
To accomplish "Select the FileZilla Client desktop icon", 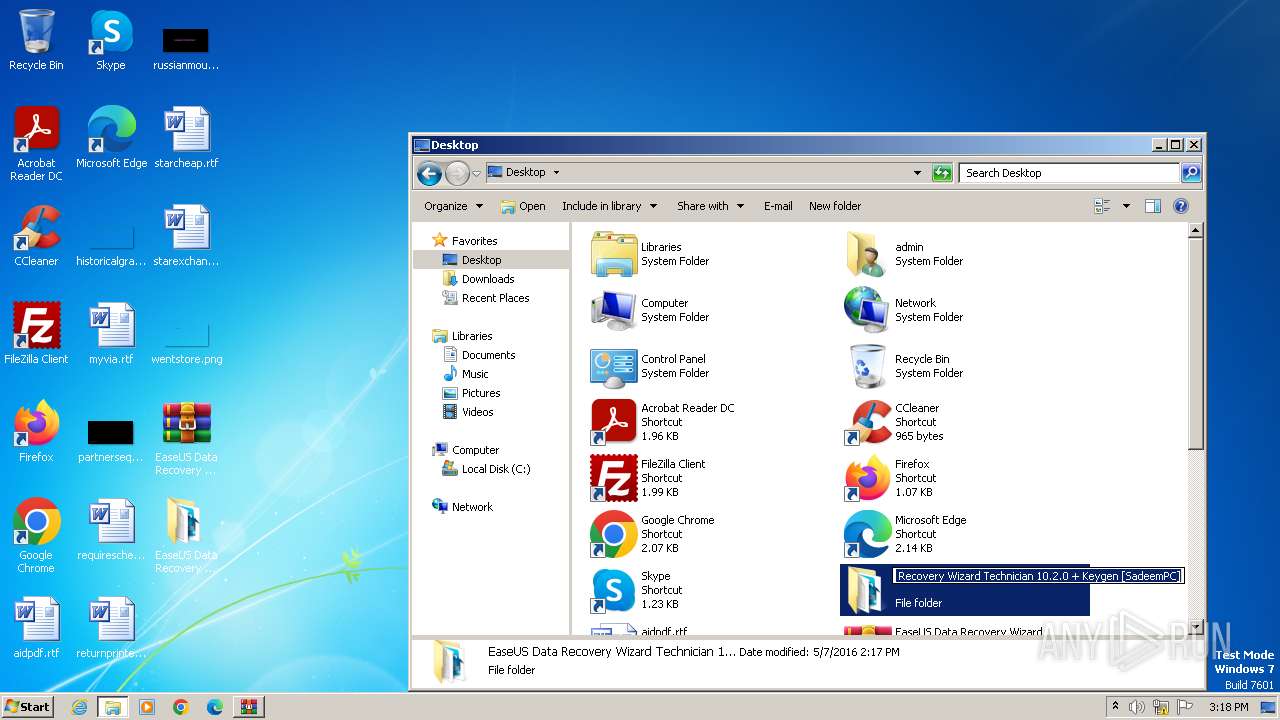I will 36,334.
